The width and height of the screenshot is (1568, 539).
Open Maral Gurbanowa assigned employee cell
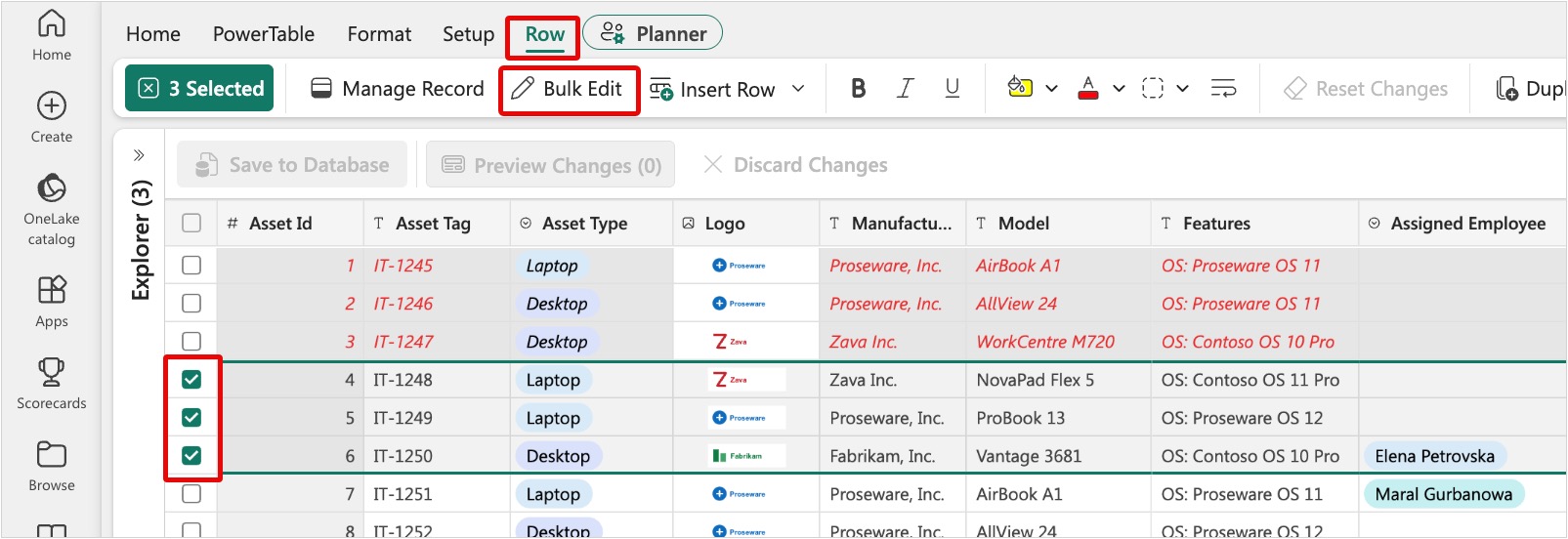[x=1443, y=494]
